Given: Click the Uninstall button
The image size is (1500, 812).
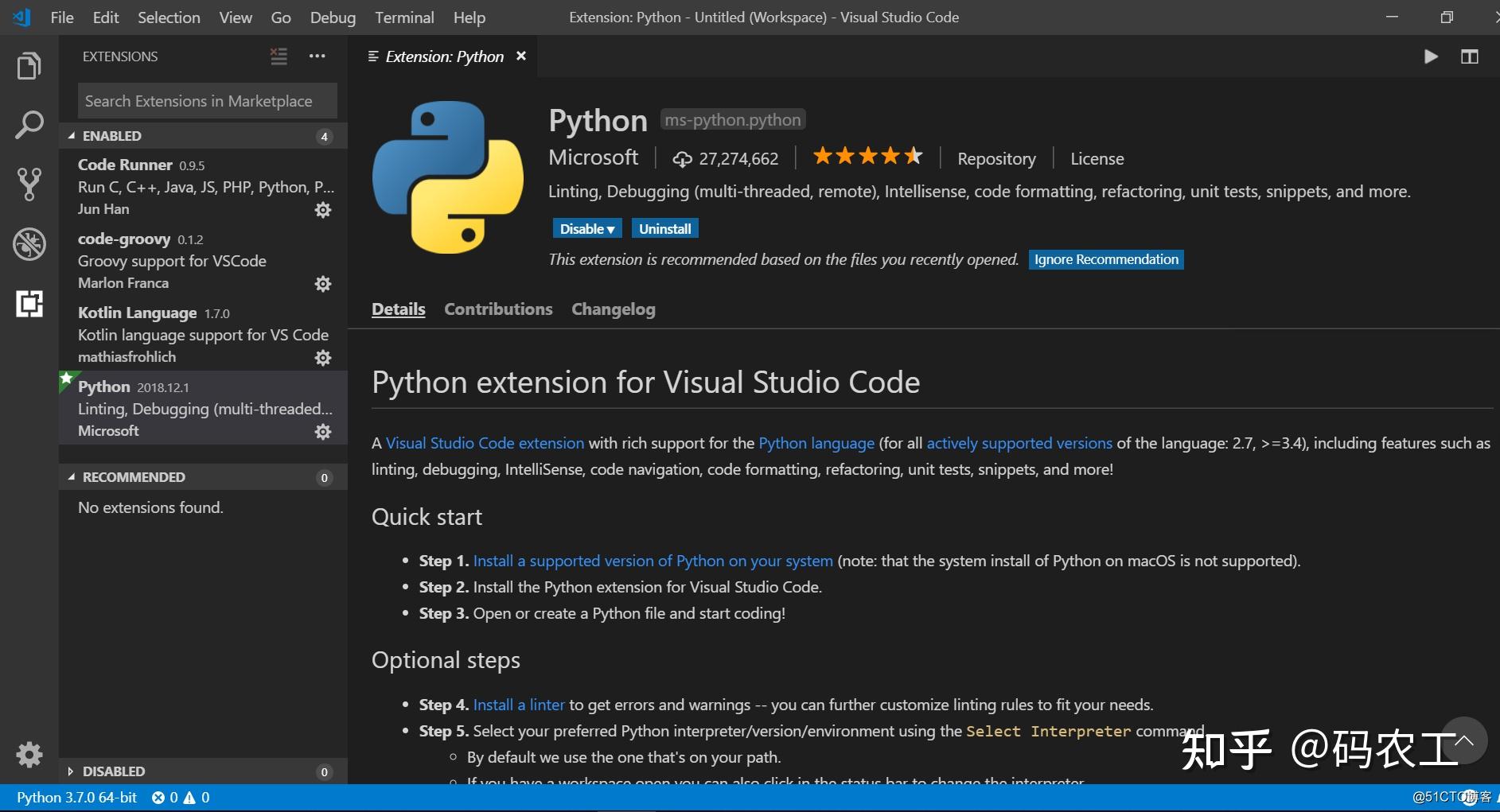Looking at the screenshot, I should point(665,229).
